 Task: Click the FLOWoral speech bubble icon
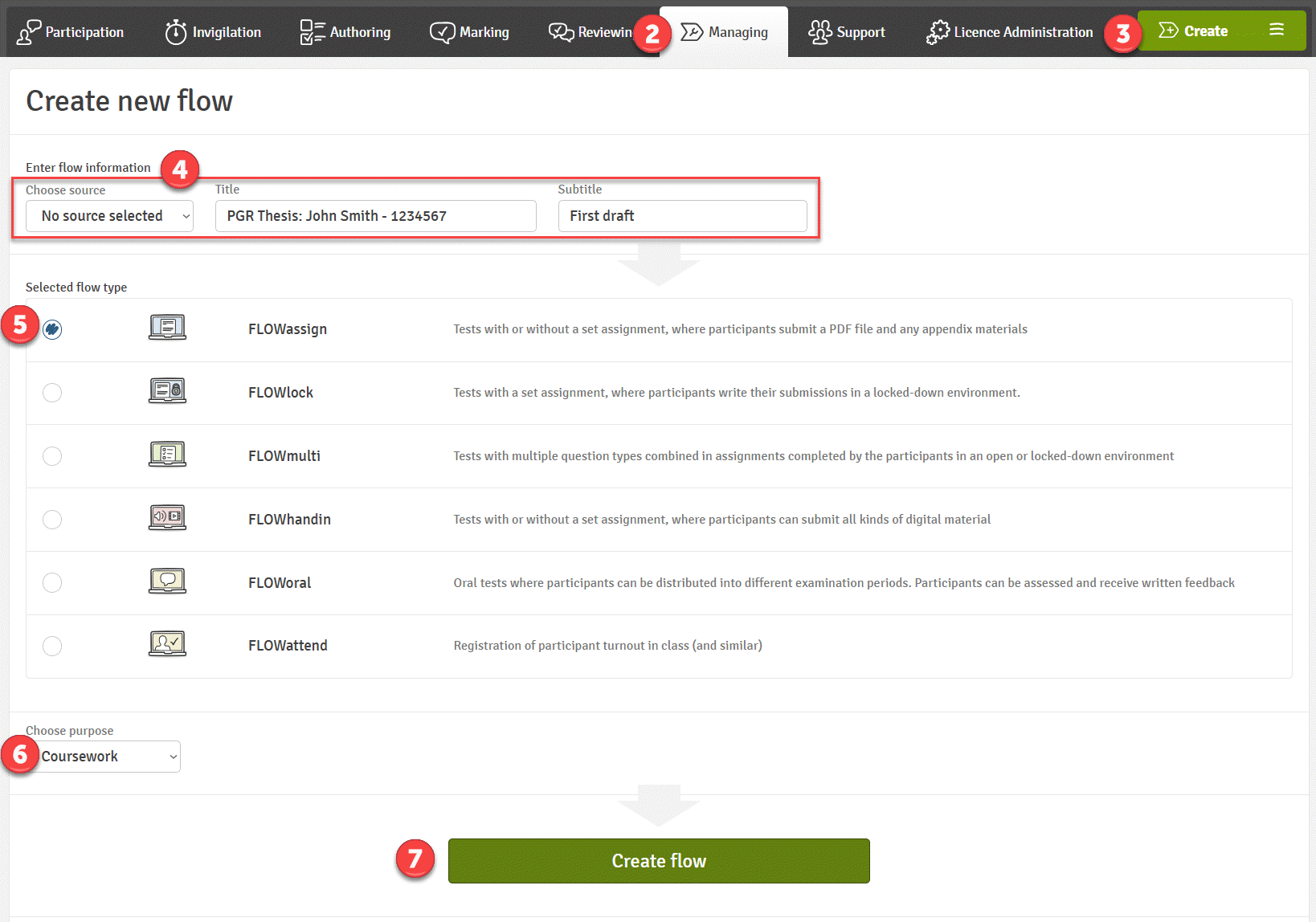pos(167,581)
